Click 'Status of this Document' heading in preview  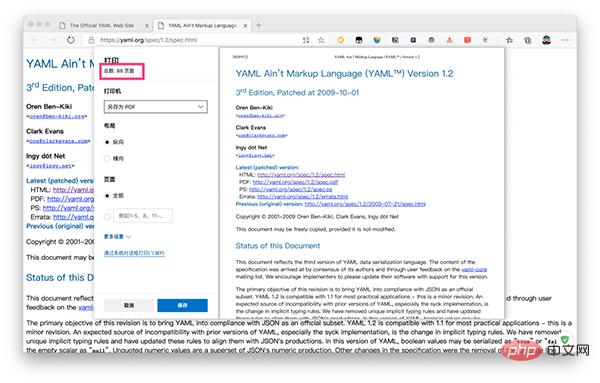278,246
